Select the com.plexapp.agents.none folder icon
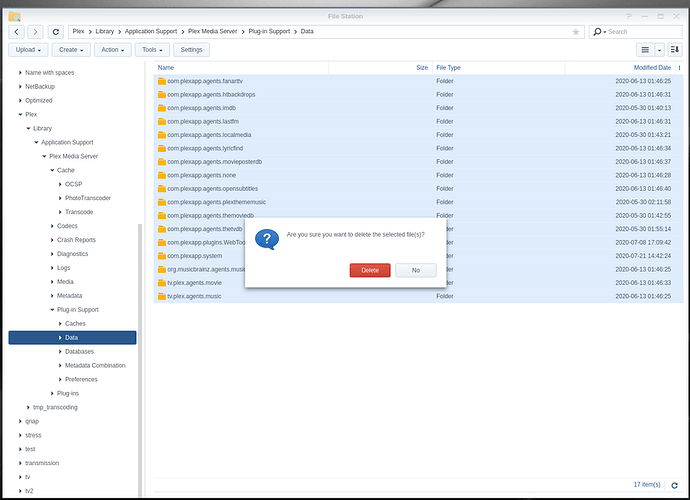Image resolution: width=690 pixels, height=500 pixels. 161,175
